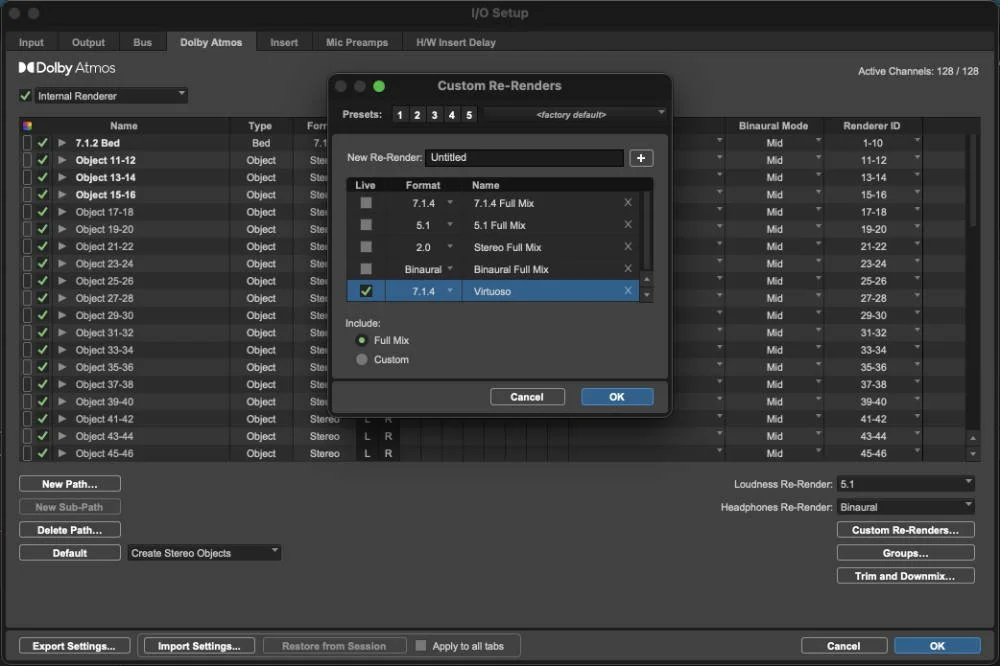Remove the 7.1.4 Full Mix re-render

628,203
